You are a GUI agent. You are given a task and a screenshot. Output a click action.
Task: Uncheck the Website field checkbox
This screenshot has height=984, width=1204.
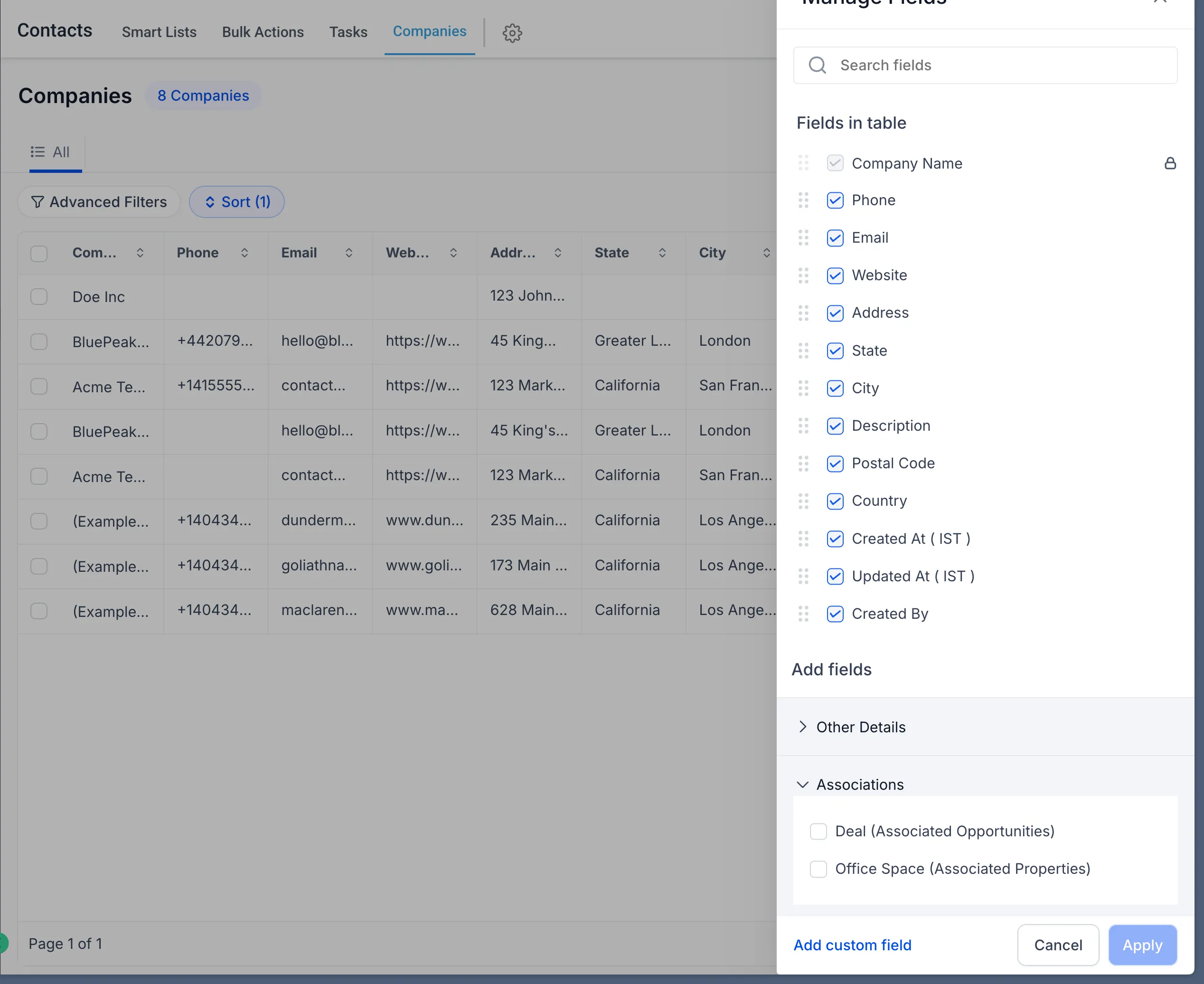(835, 275)
